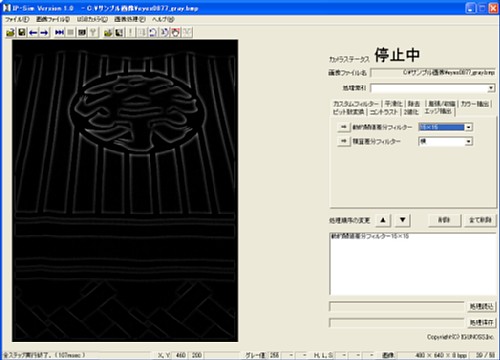Expand the 15×15 filter size dropdown

[469, 127]
